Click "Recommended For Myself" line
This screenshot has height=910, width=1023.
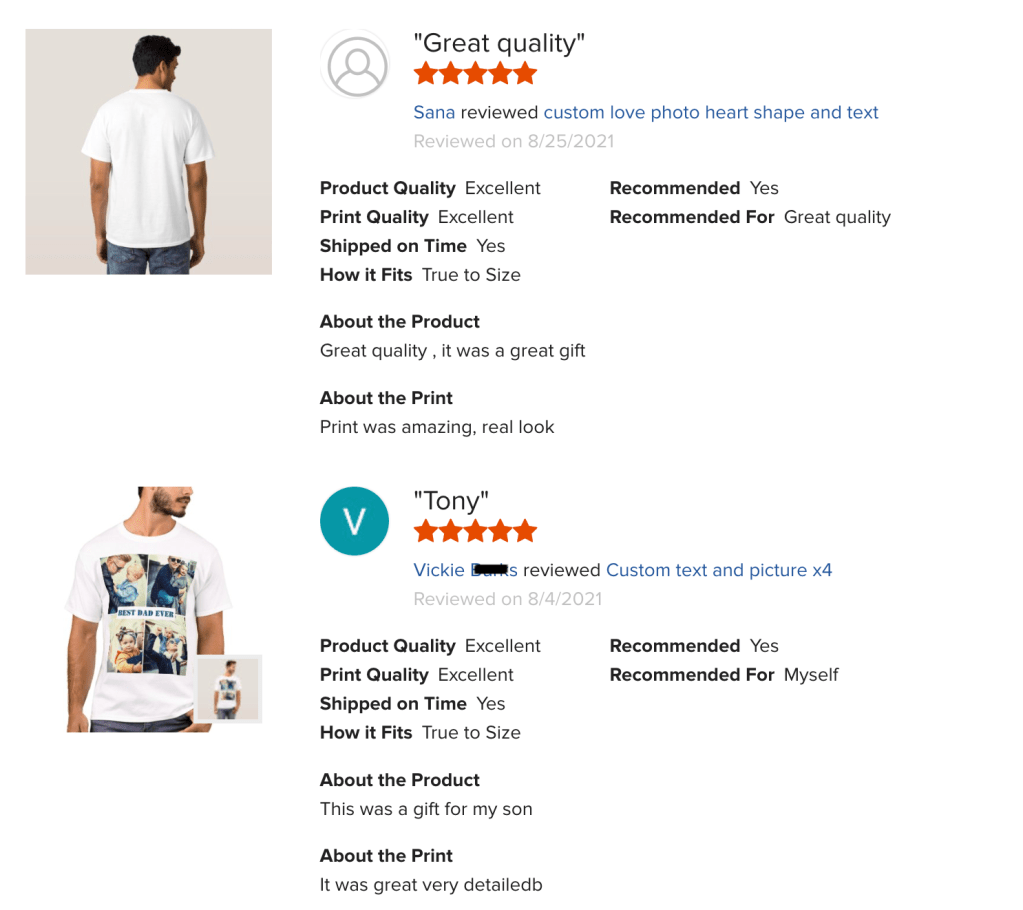724,675
